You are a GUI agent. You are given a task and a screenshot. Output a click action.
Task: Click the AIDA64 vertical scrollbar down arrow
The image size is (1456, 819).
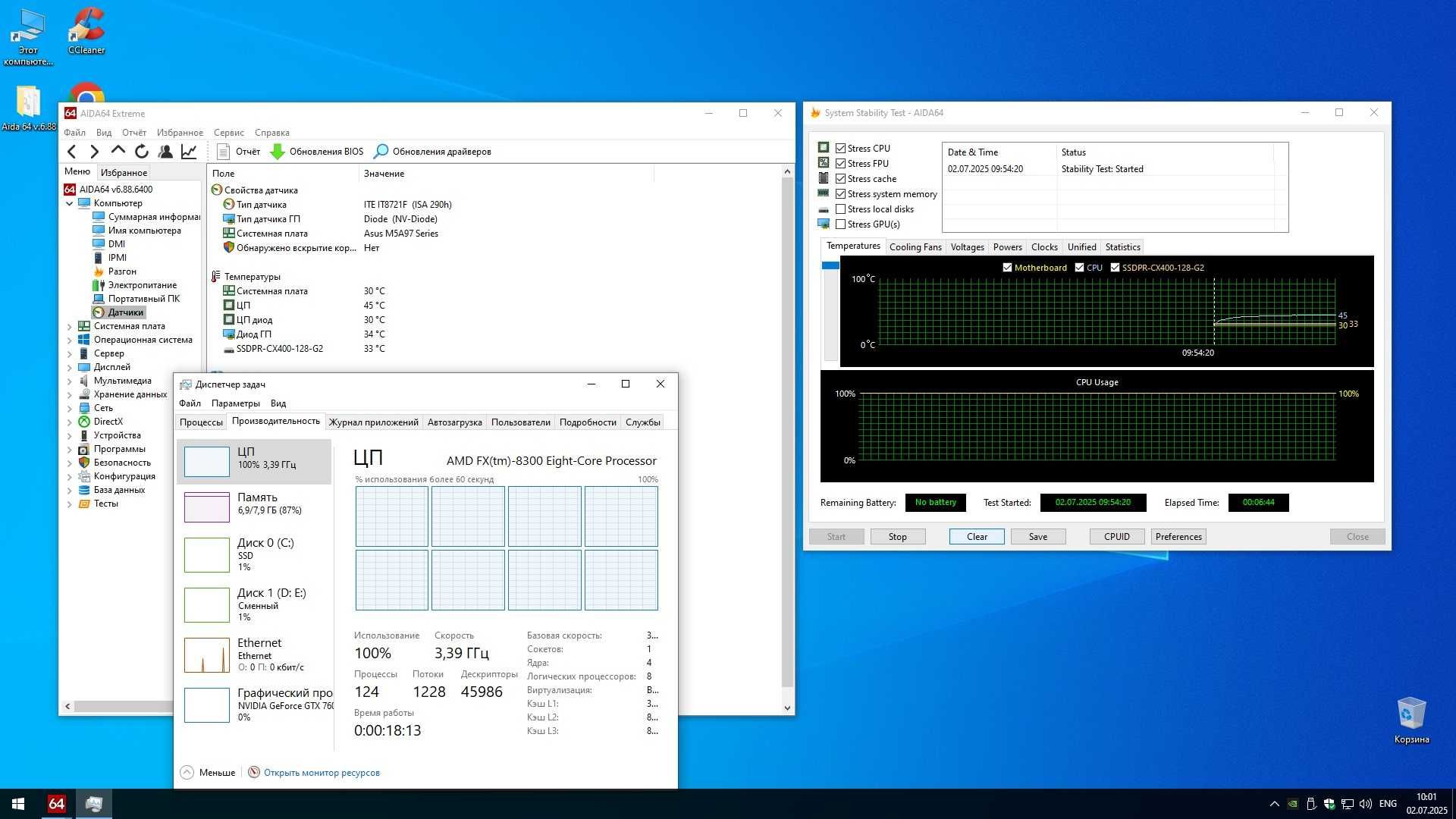(787, 708)
